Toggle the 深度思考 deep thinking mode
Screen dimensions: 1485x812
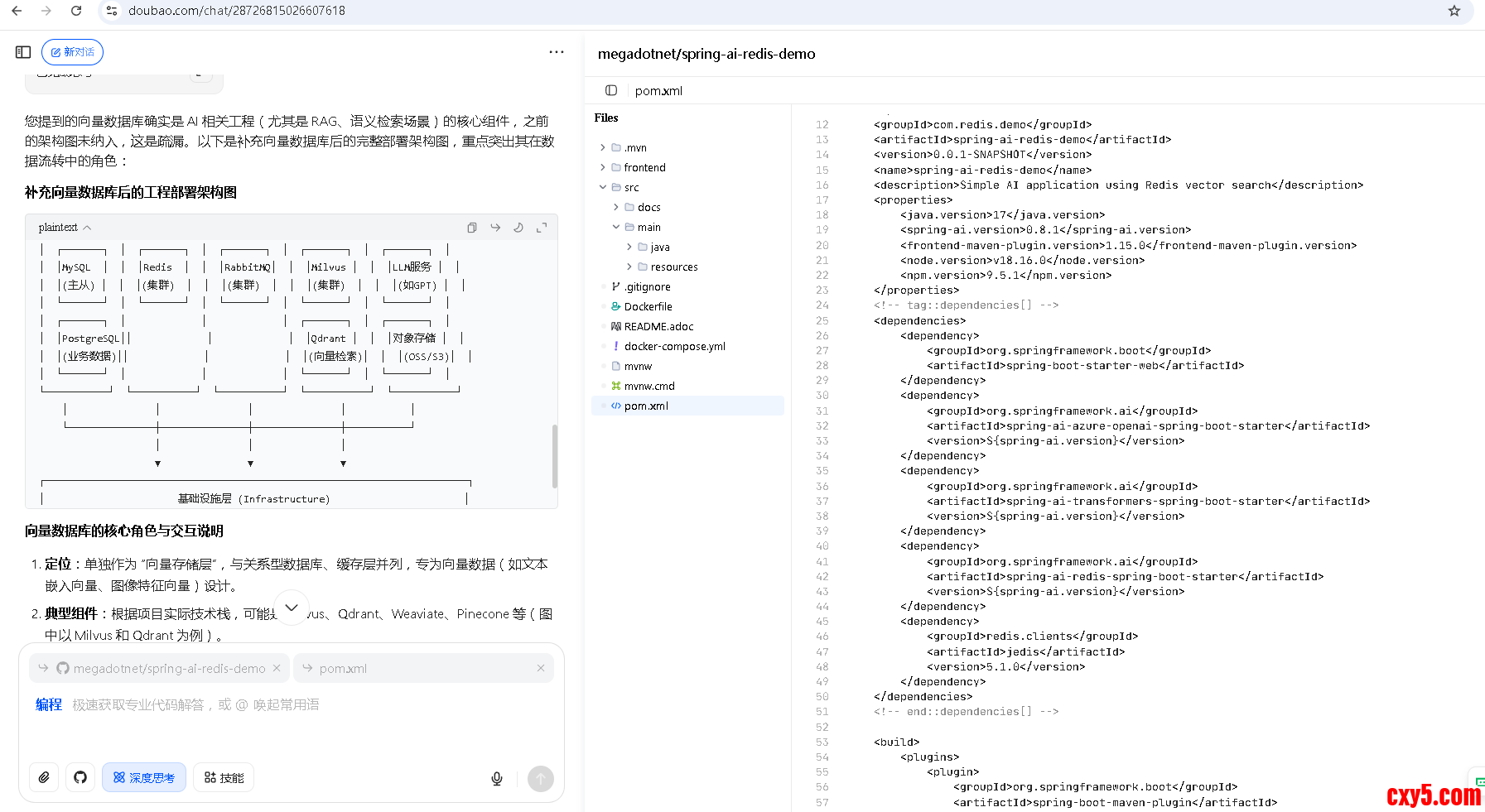tap(144, 777)
